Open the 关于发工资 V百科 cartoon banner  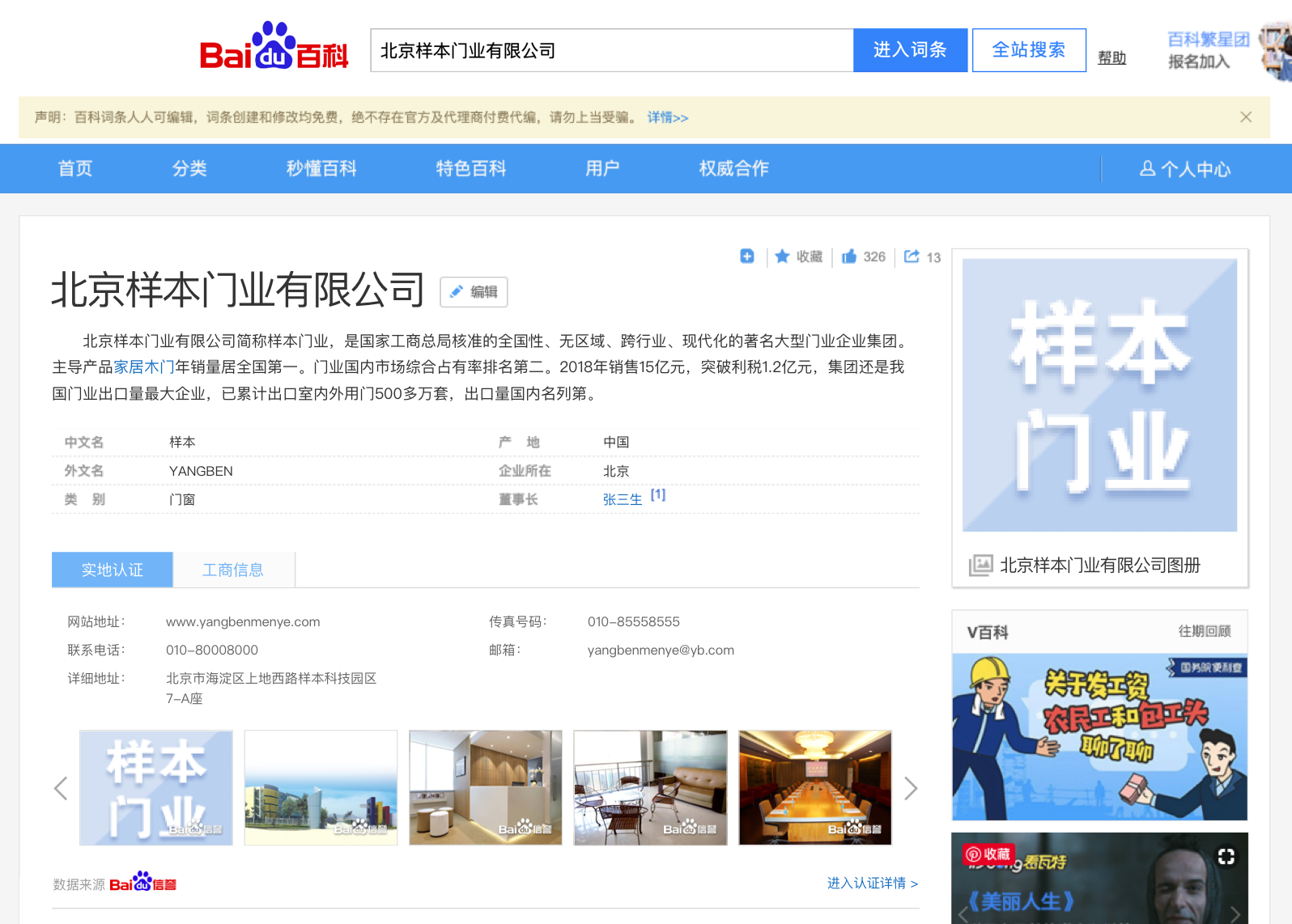point(1099,737)
